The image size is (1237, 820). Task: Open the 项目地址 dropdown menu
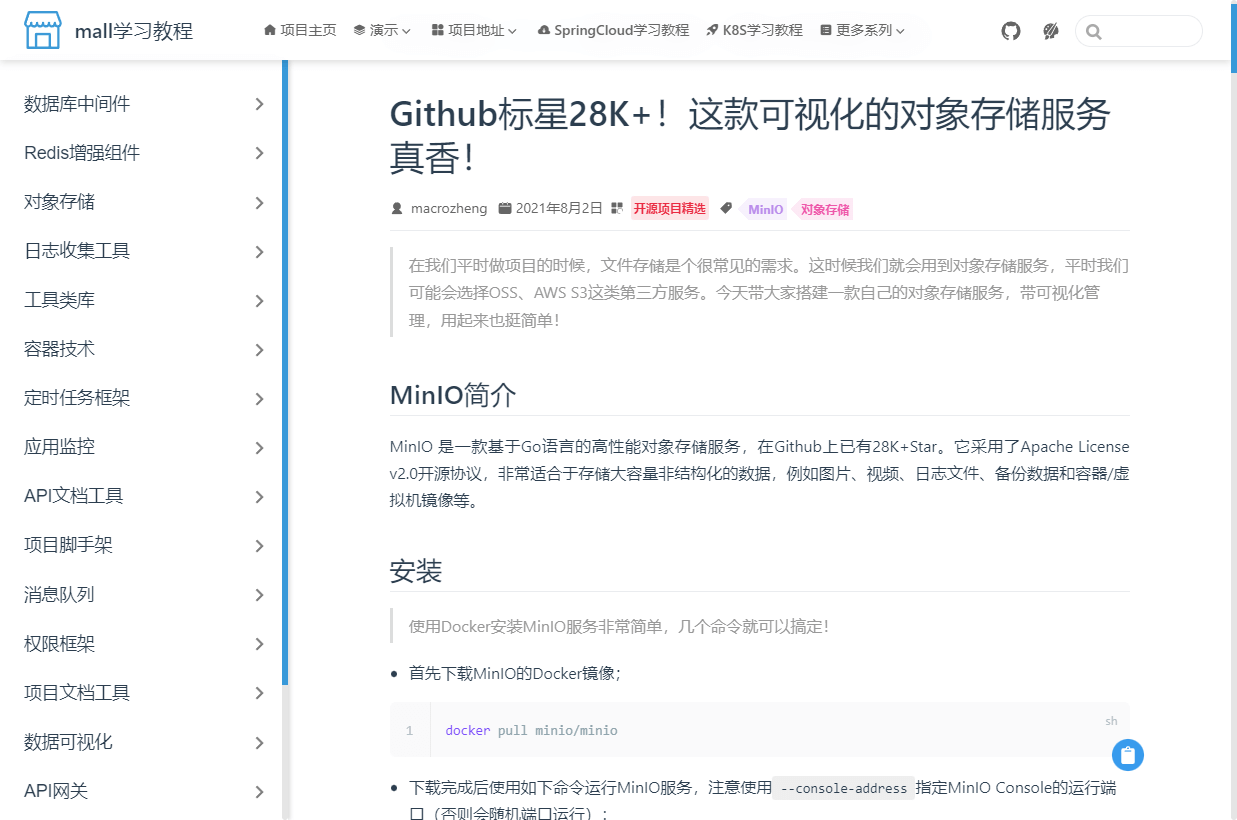474,30
